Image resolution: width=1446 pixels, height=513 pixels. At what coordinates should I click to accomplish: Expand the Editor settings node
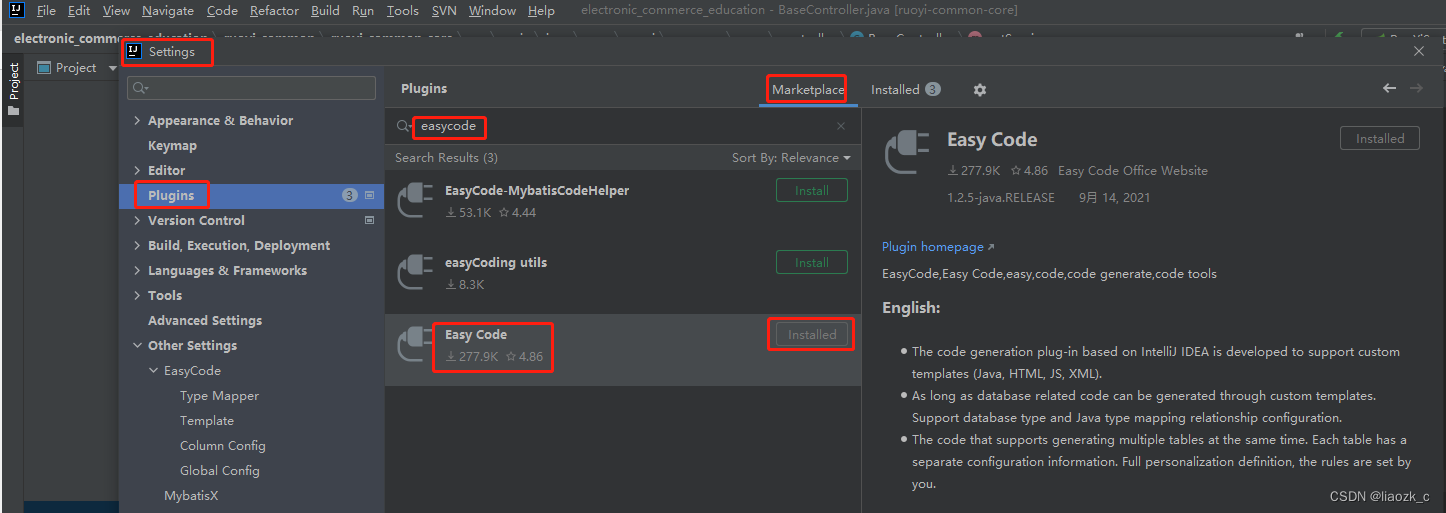click(138, 171)
